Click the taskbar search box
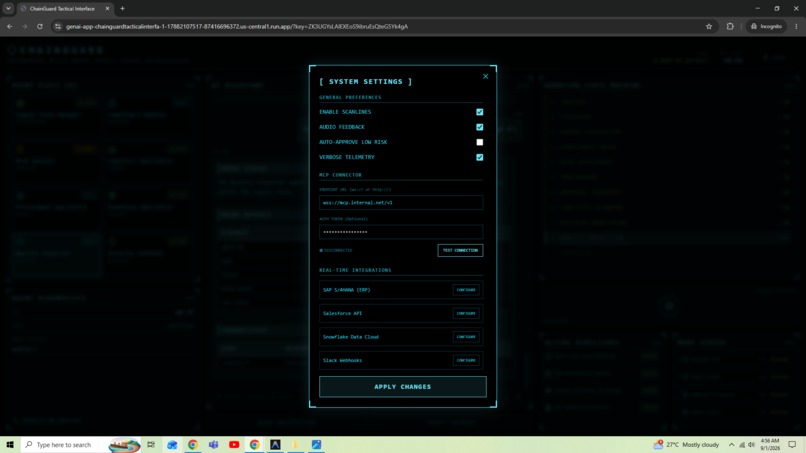 click(81, 444)
